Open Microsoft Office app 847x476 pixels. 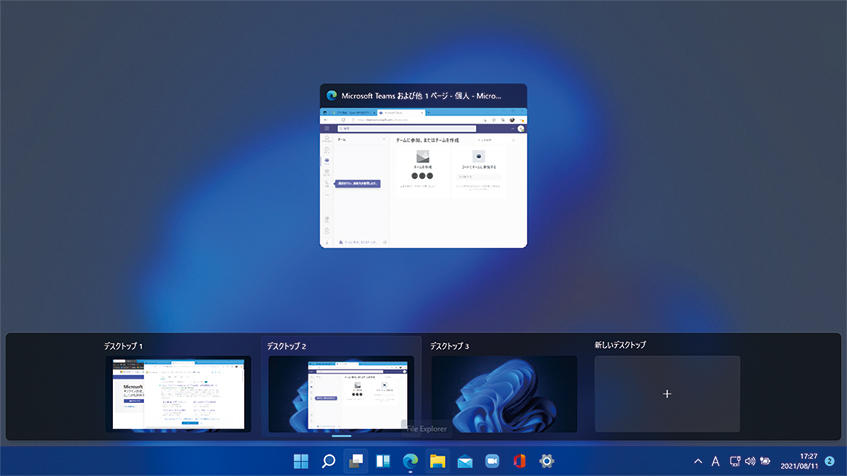pyautogui.click(x=520, y=461)
